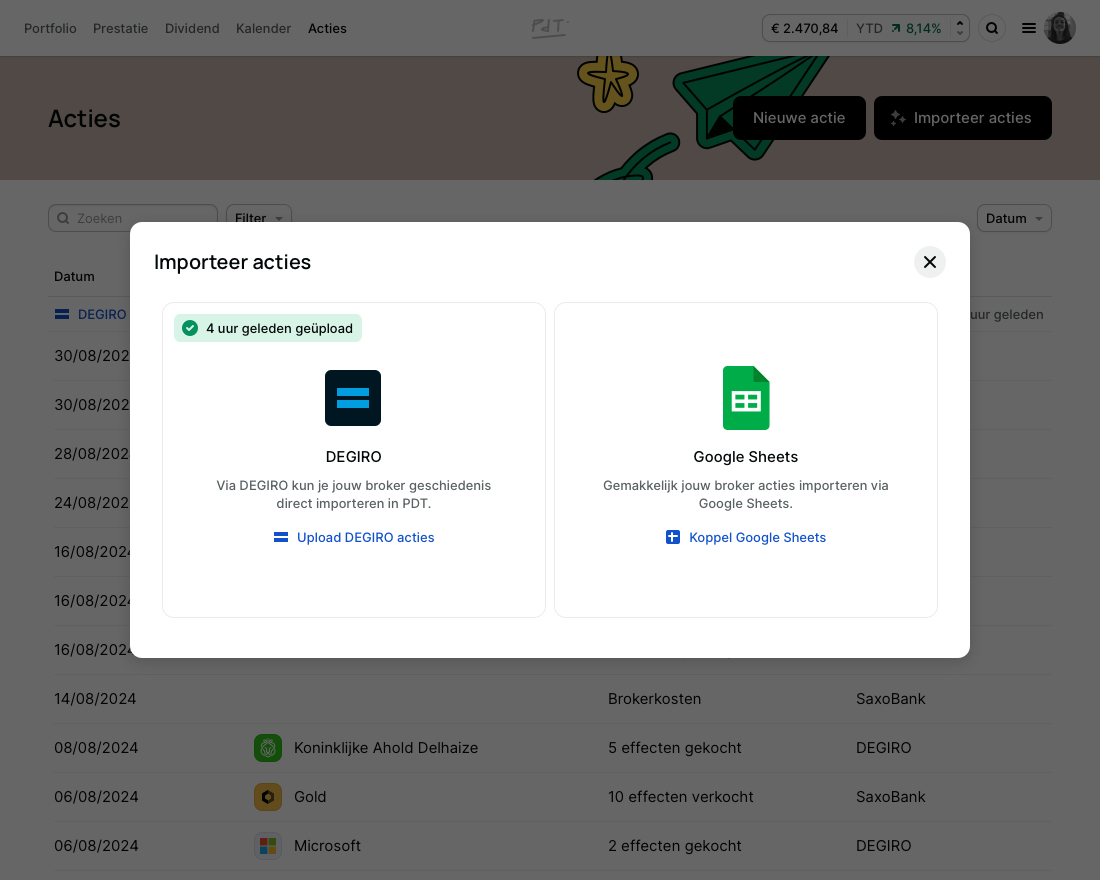
Task: Click the PDT logo at the top
Action: (549, 28)
